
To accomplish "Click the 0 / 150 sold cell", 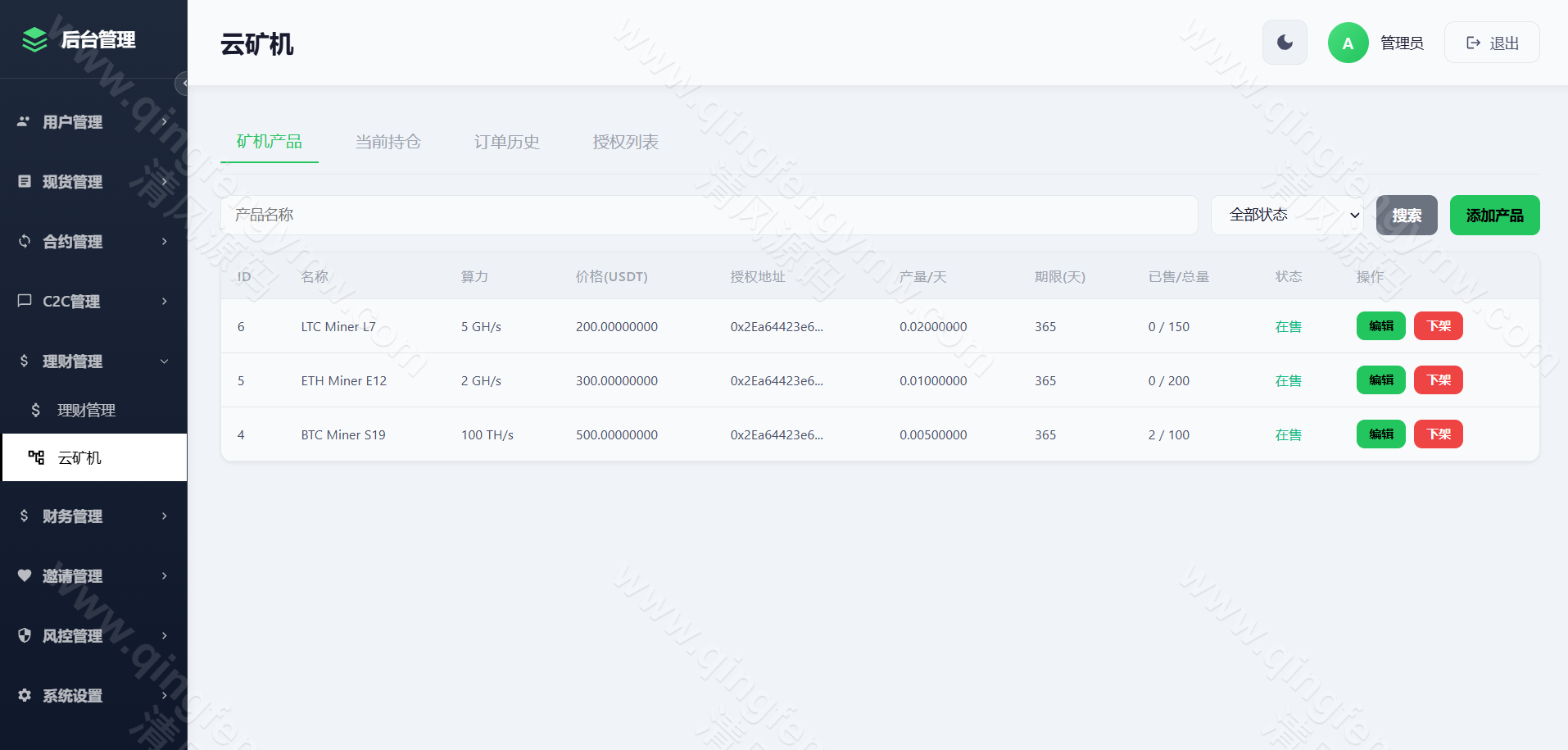I will [1169, 326].
